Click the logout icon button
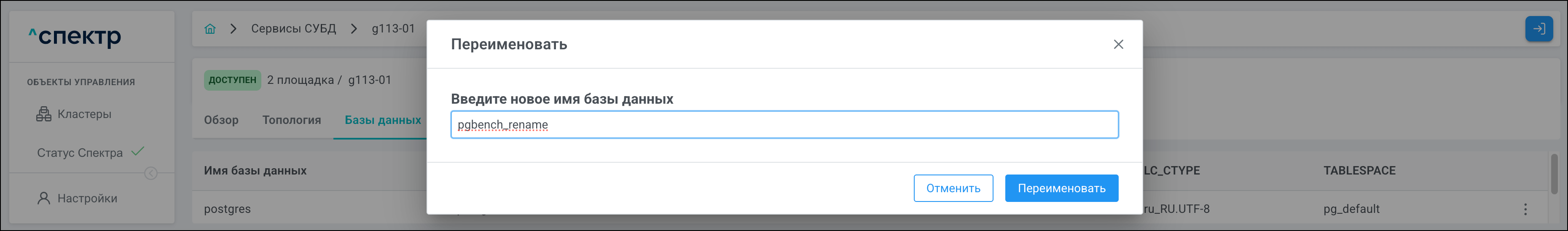 [1538, 29]
